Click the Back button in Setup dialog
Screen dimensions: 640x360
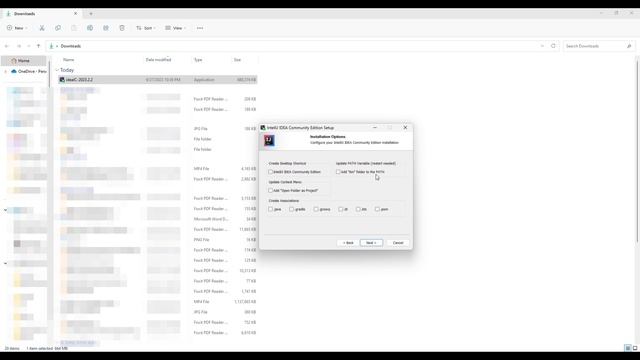(348, 243)
